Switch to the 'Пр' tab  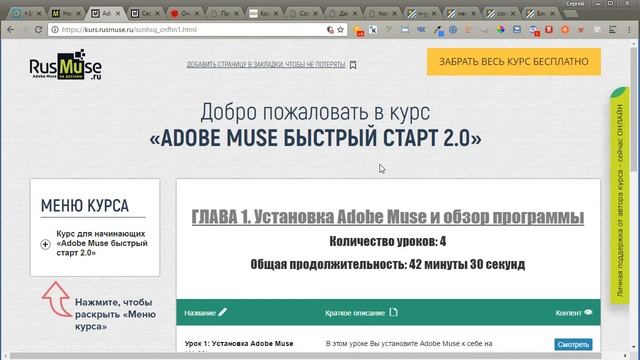(224, 13)
